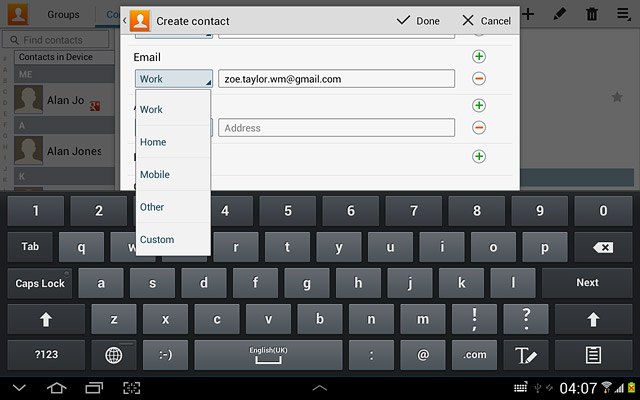Add another email field with green plus
The height and width of the screenshot is (400, 640).
pyautogui.click(x=479, y=56)
